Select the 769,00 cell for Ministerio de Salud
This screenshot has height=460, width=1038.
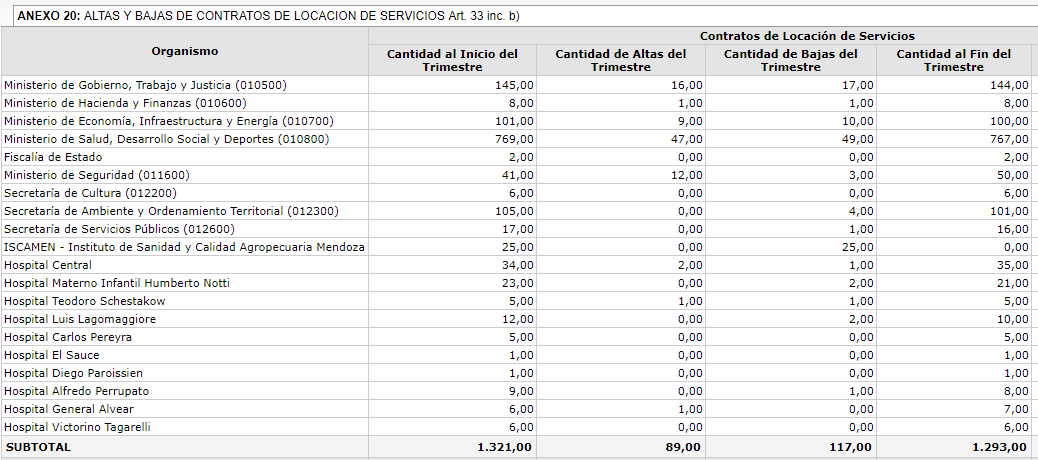514,139
